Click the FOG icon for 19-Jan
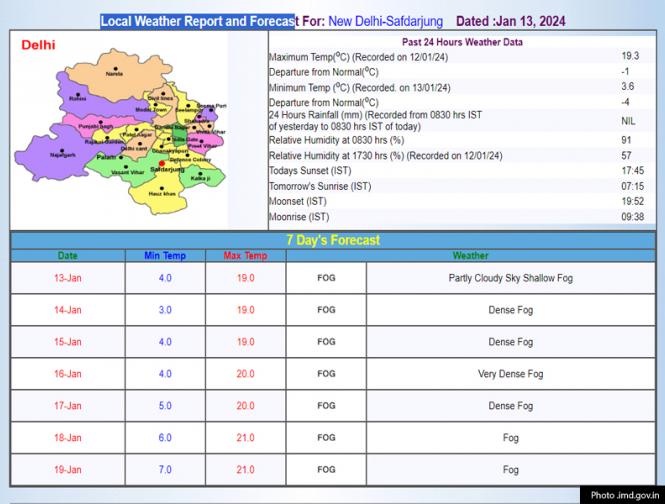This screenshot has width=665, height=504. (326, 470)
